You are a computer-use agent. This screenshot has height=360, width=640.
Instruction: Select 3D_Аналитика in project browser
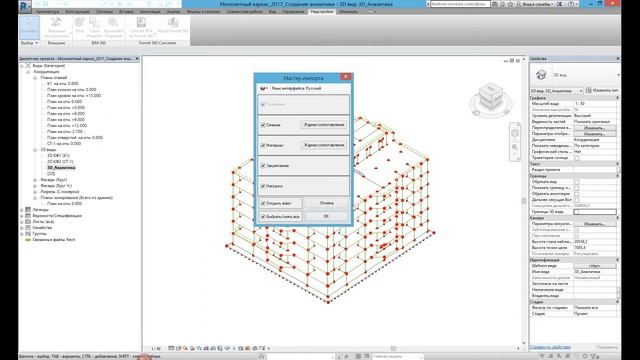click(x=61, y=168)
